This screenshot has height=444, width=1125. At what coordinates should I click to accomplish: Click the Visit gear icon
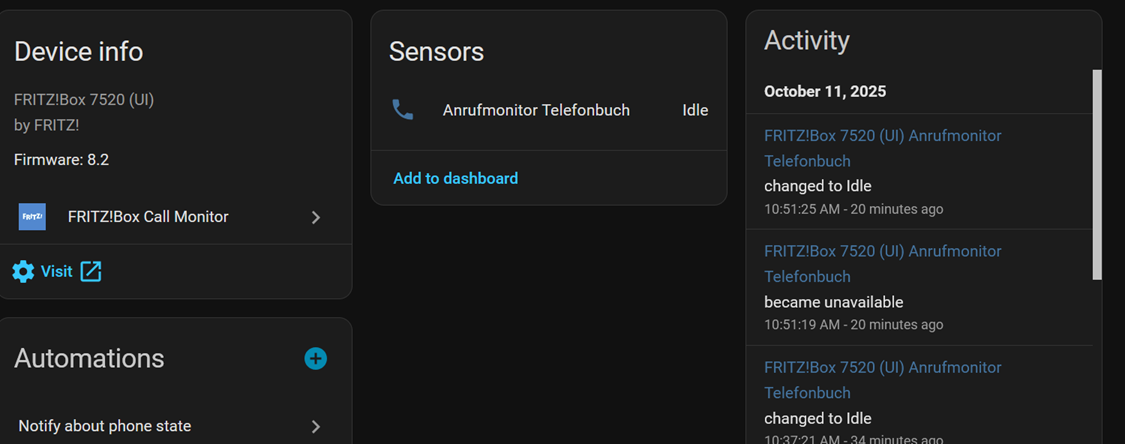click(23, 271)
